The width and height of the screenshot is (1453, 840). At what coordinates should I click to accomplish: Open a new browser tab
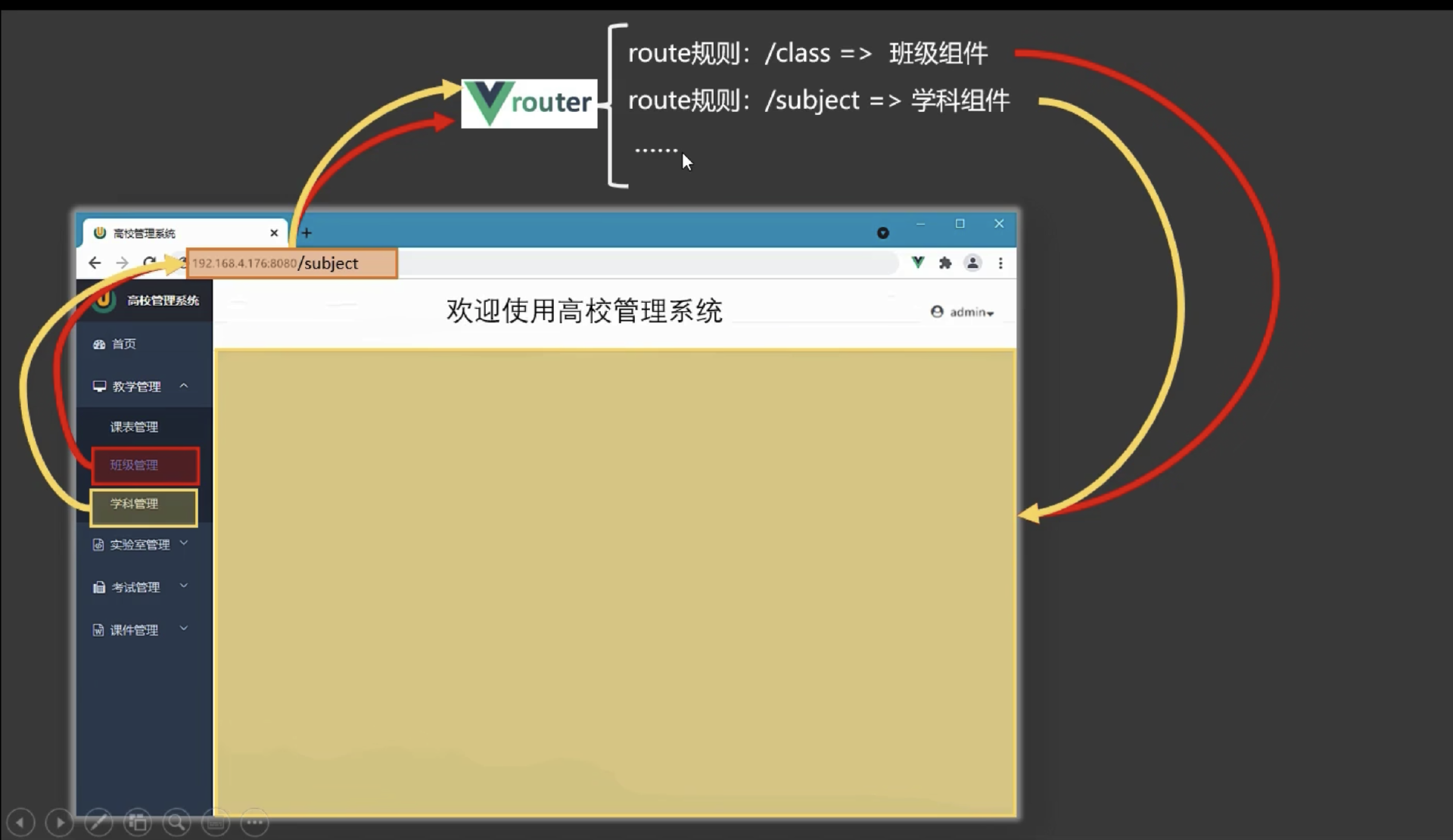[306, 233]
